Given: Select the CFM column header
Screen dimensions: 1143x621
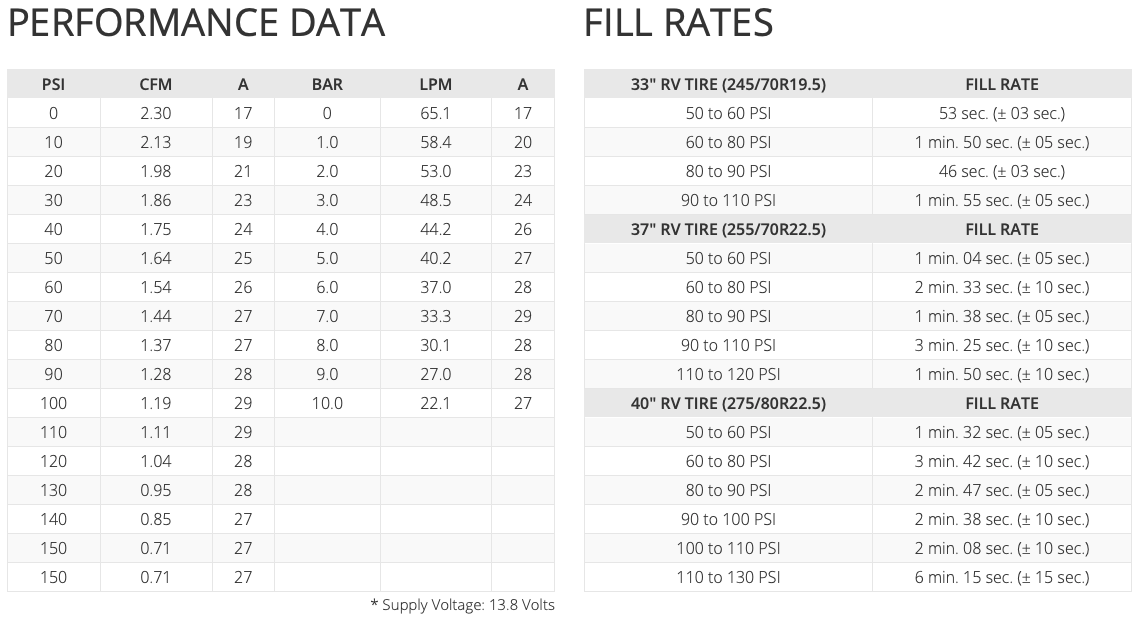Looking at the screenshot, I should click(156, 84).
